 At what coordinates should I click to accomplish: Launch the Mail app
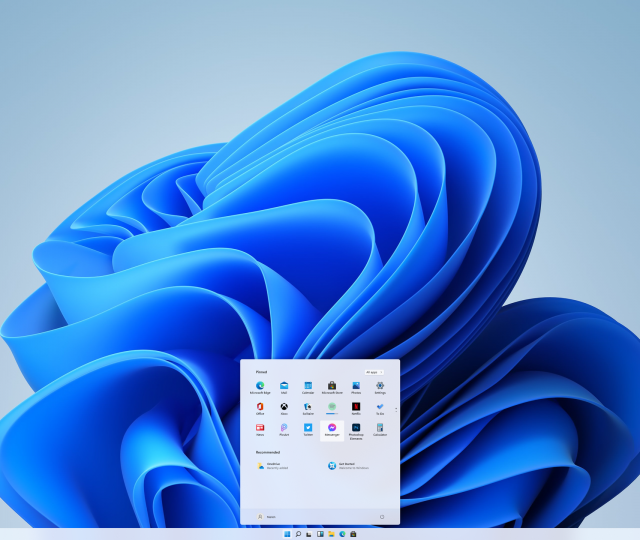284,386
